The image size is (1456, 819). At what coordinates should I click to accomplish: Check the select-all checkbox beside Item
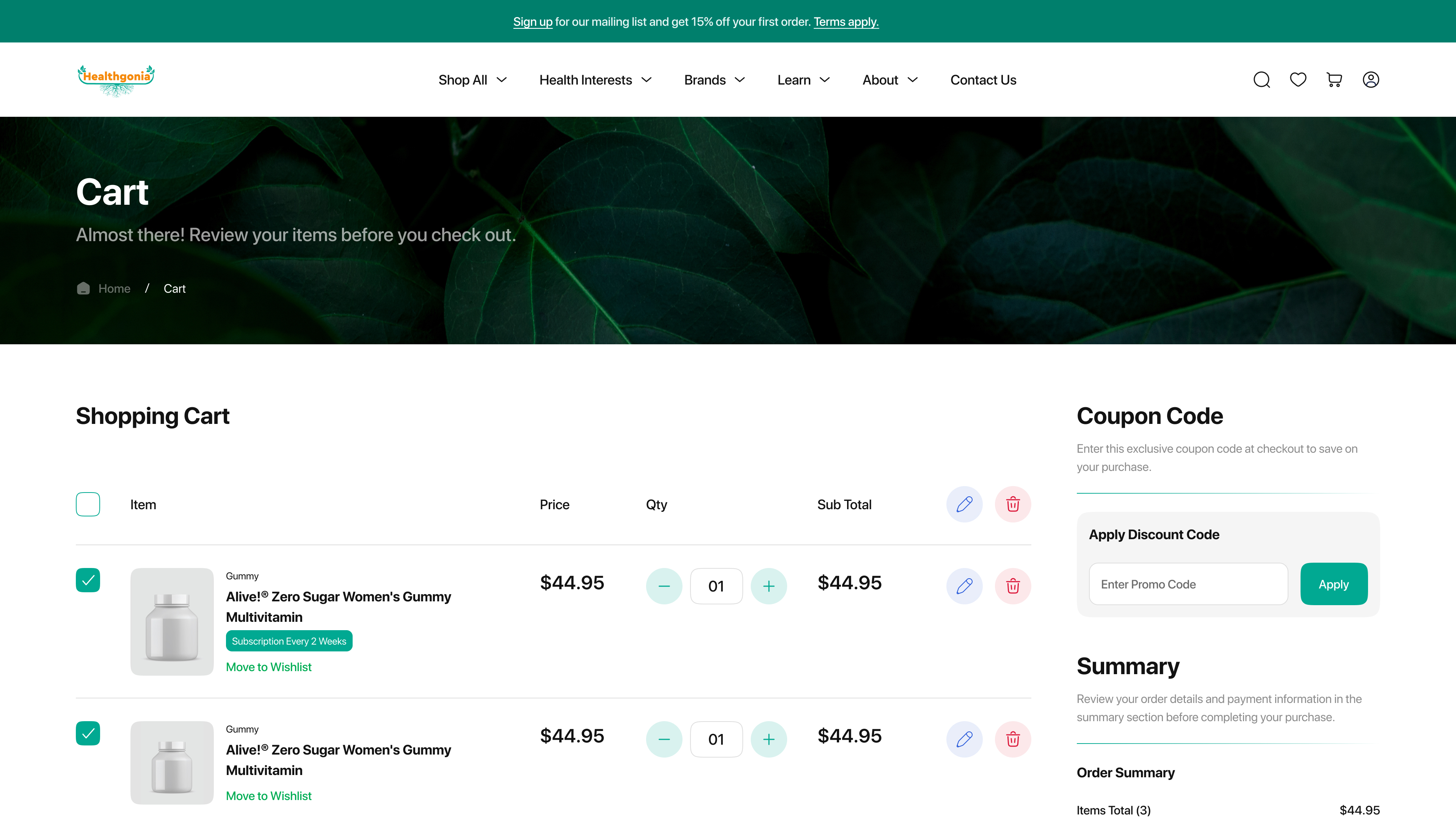tap(88, 504)
